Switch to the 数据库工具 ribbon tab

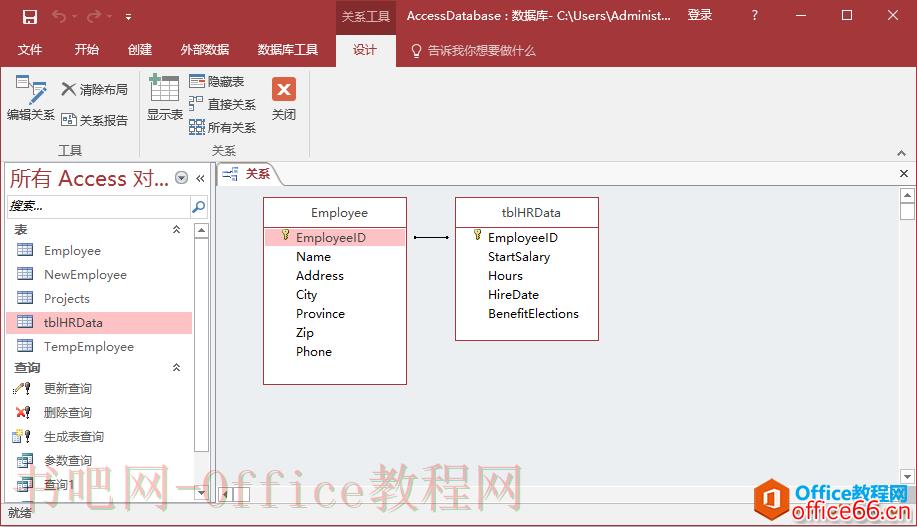coord(288,50)
